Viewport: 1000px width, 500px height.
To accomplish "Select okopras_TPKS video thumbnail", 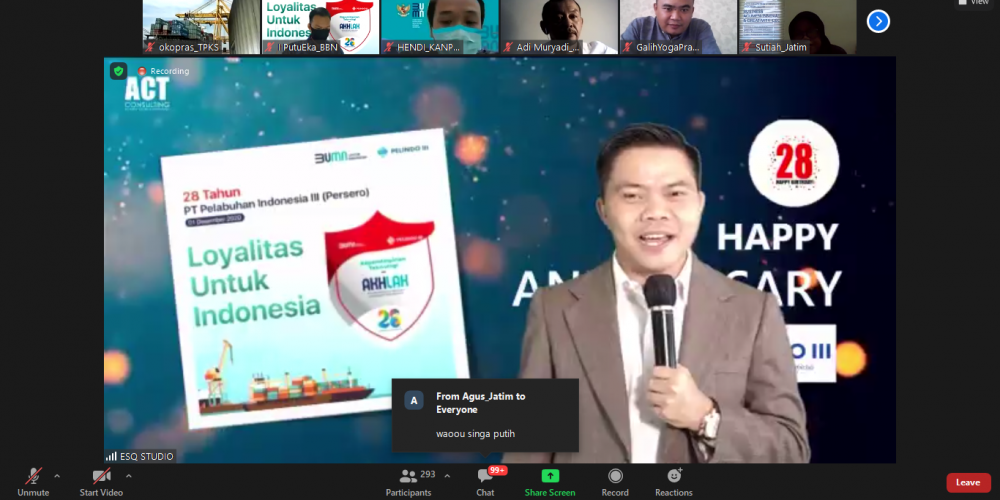I will click(201, 27).
